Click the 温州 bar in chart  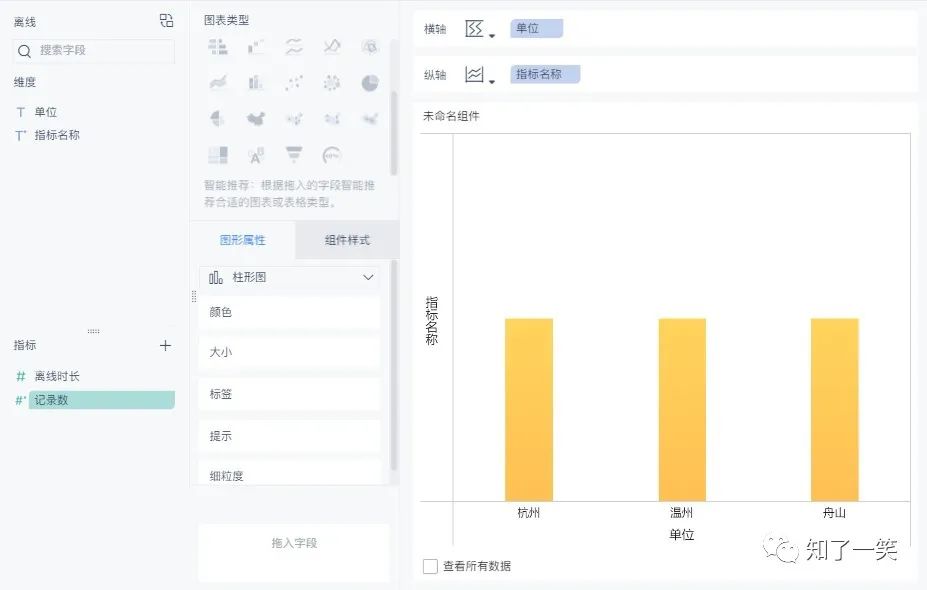682,410
